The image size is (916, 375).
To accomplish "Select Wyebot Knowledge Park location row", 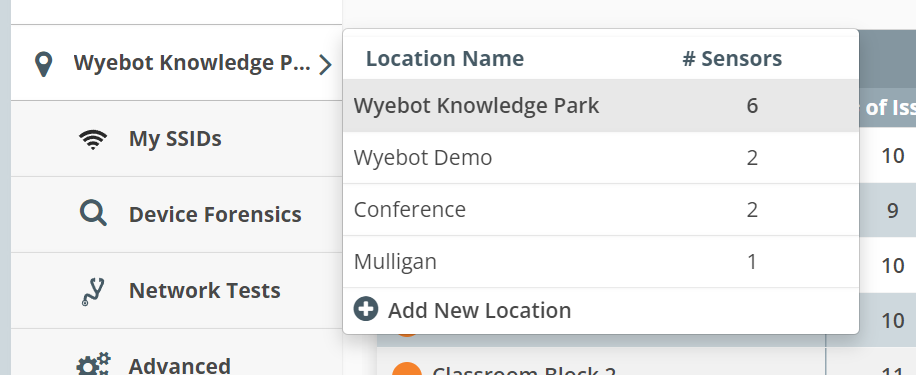I will click(601, 106).
